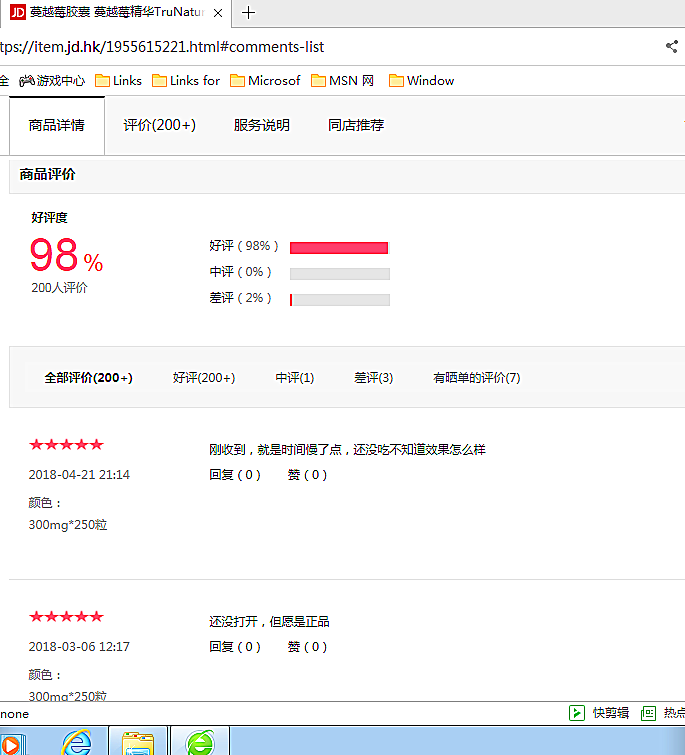This screenshot has height=755, width=685.
Task: Close the JD product browser tab
Action: click(218, 13)
